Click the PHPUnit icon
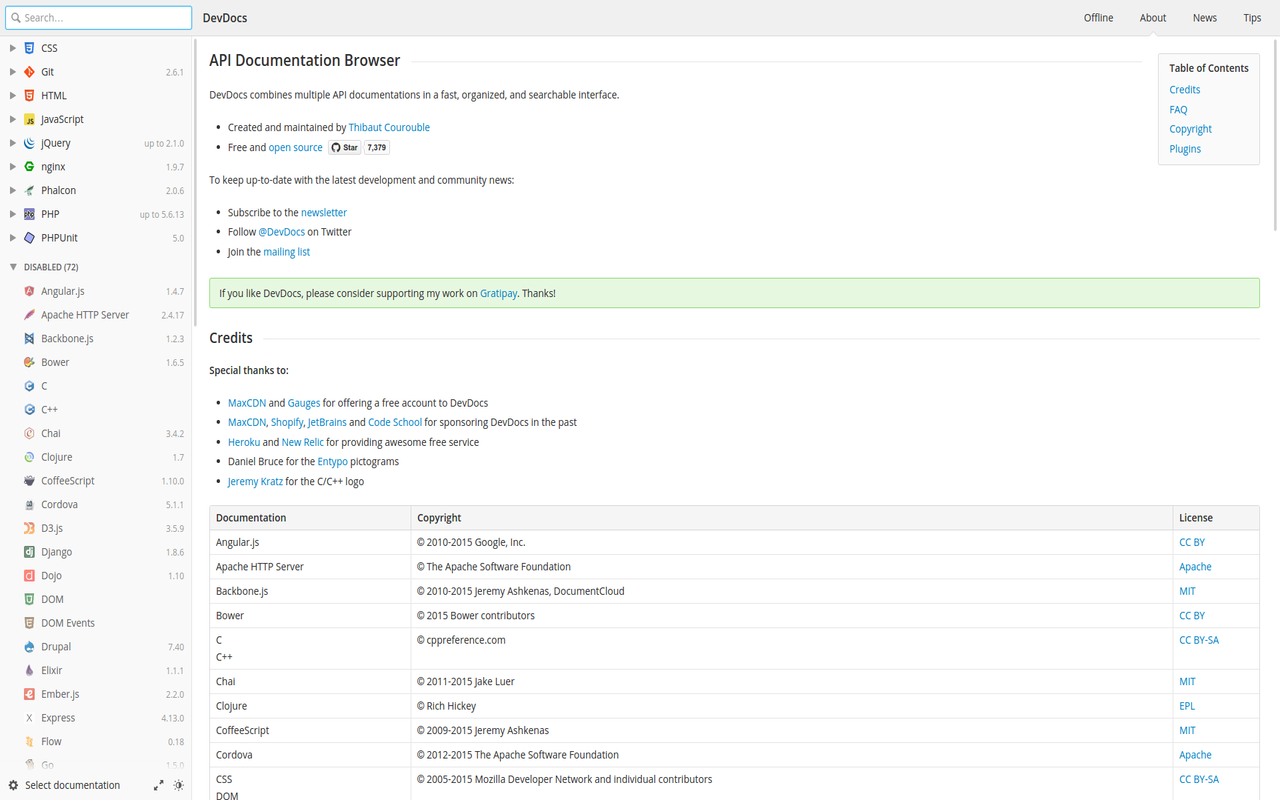 tap(29, 238)
